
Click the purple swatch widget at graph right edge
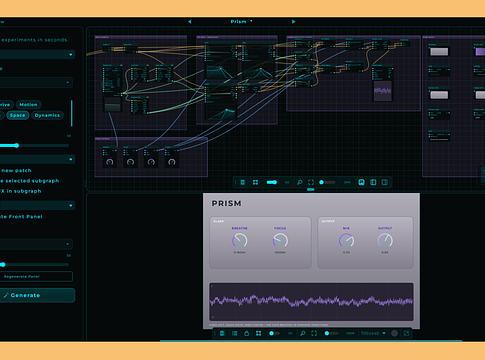480,52
